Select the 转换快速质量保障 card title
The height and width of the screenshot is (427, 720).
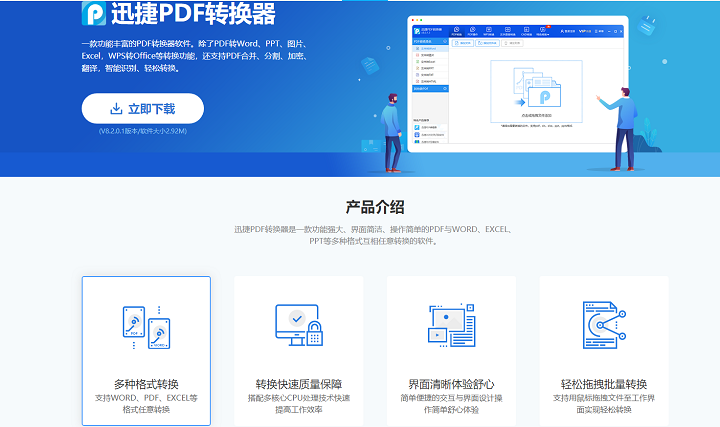pos(299,384)
